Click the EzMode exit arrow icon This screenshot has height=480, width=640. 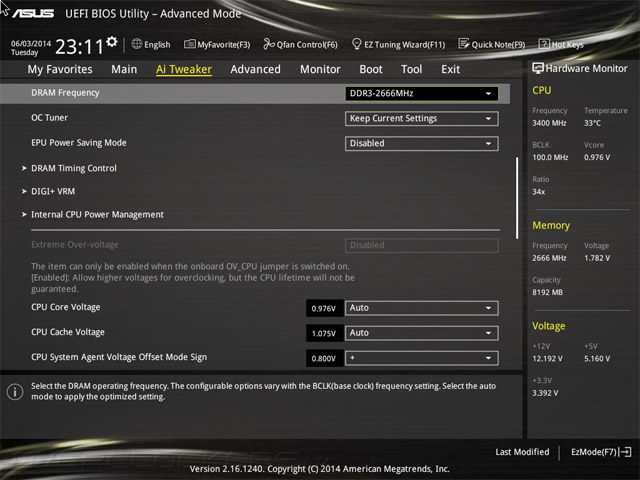625,452
